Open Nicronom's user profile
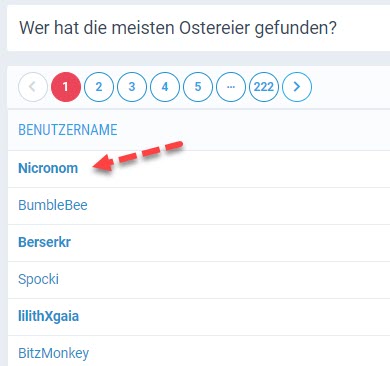Viewport: 390px width, 366px height. pyautogui.click(x=48, y=168)
